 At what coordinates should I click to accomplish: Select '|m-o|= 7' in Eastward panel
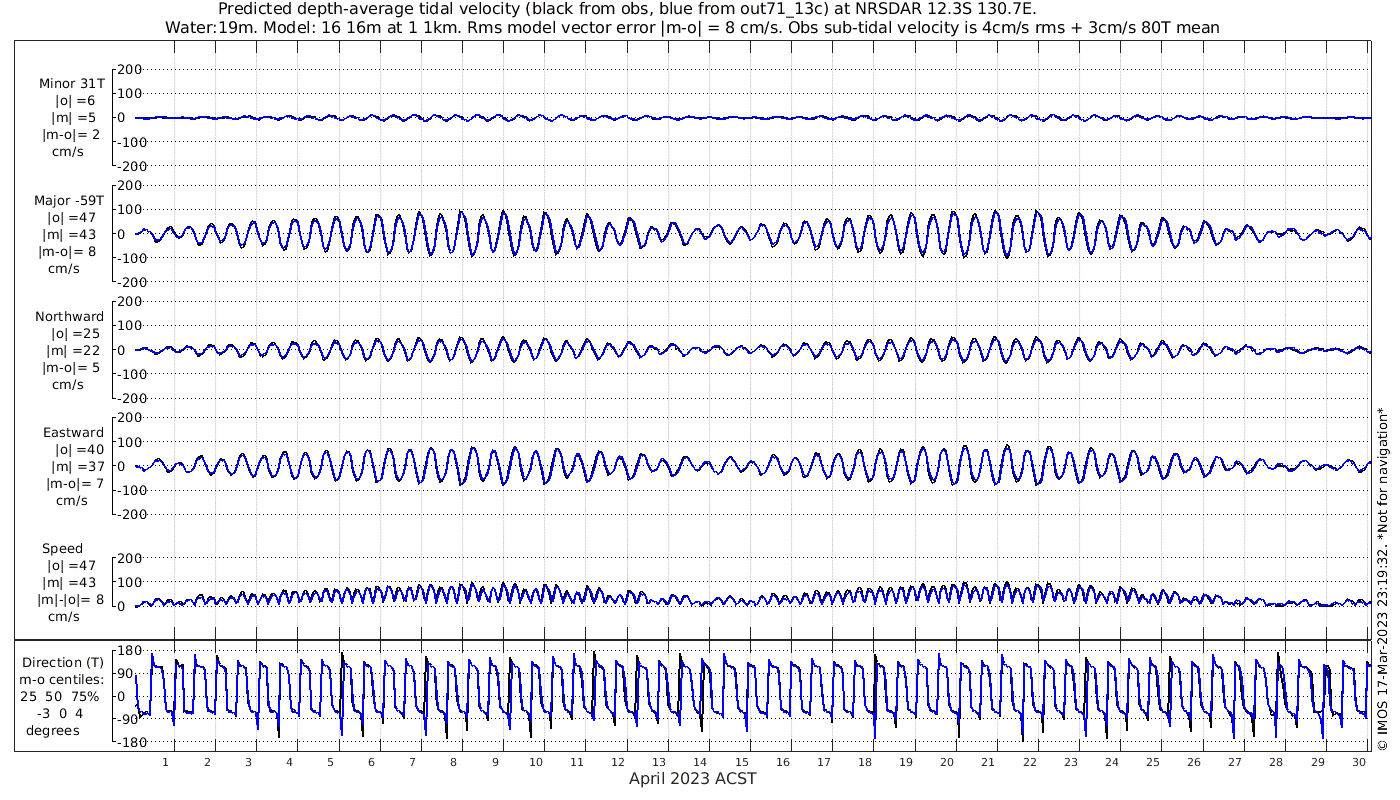click(73, 483)
